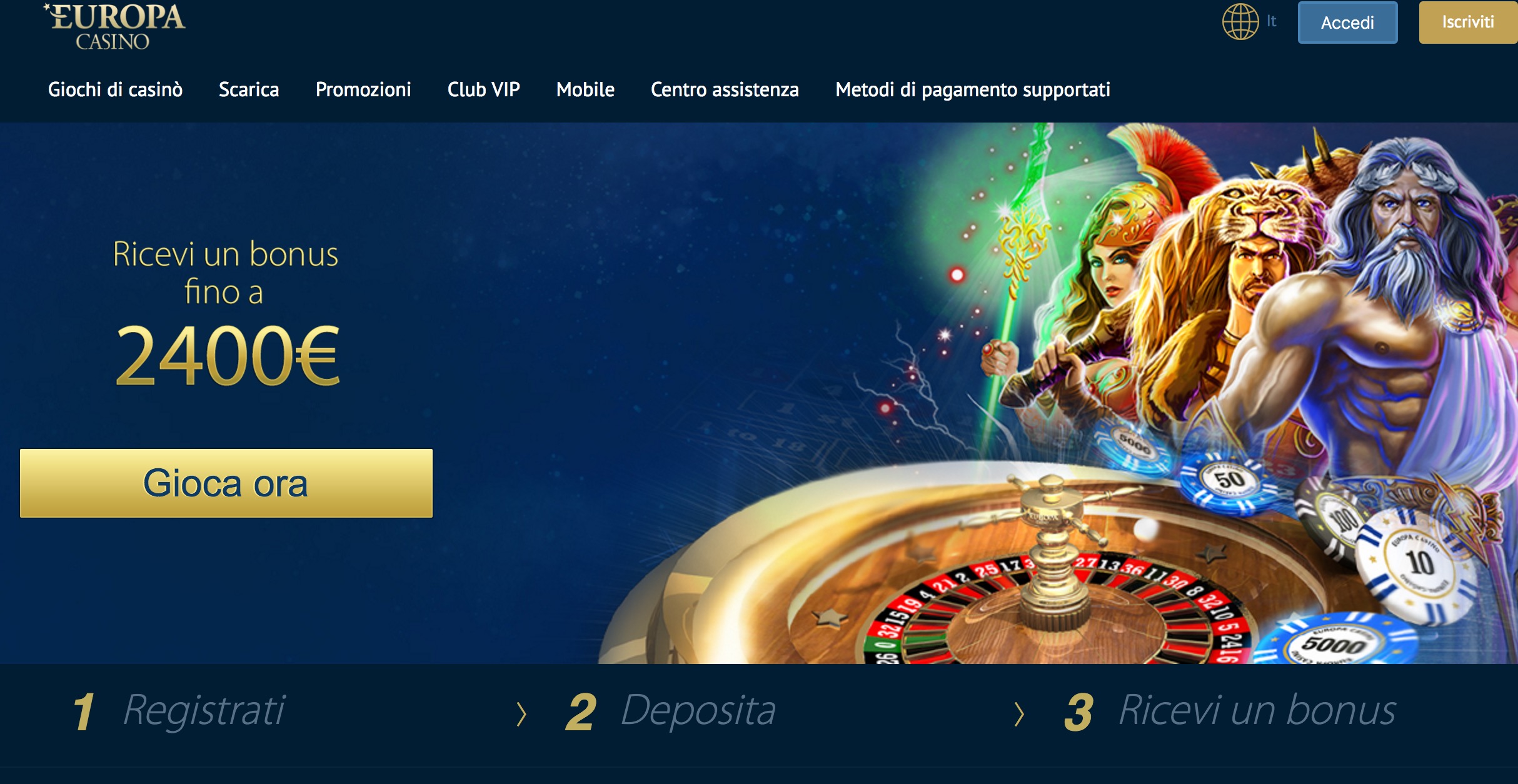The image size is (1518, 784).
Task: Click the globe language icon
Action: point(1240,22)
